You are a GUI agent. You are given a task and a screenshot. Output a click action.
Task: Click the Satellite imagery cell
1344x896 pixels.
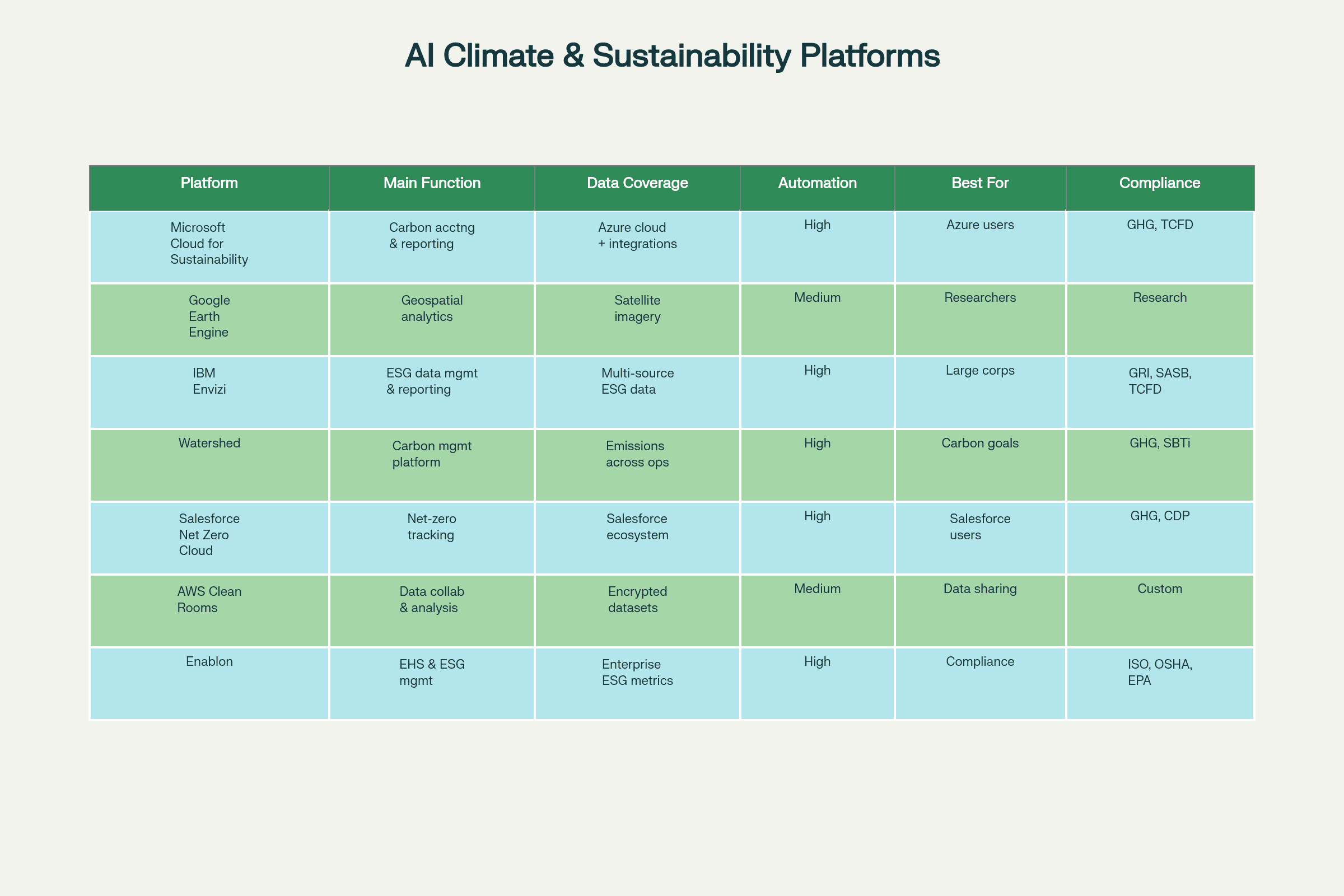[x=638, y=319]
